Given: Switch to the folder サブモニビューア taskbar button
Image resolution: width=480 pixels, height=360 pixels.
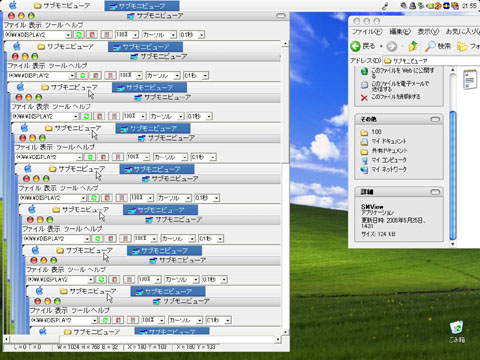Looking at the screenshot, I should (x=62, y=5).
